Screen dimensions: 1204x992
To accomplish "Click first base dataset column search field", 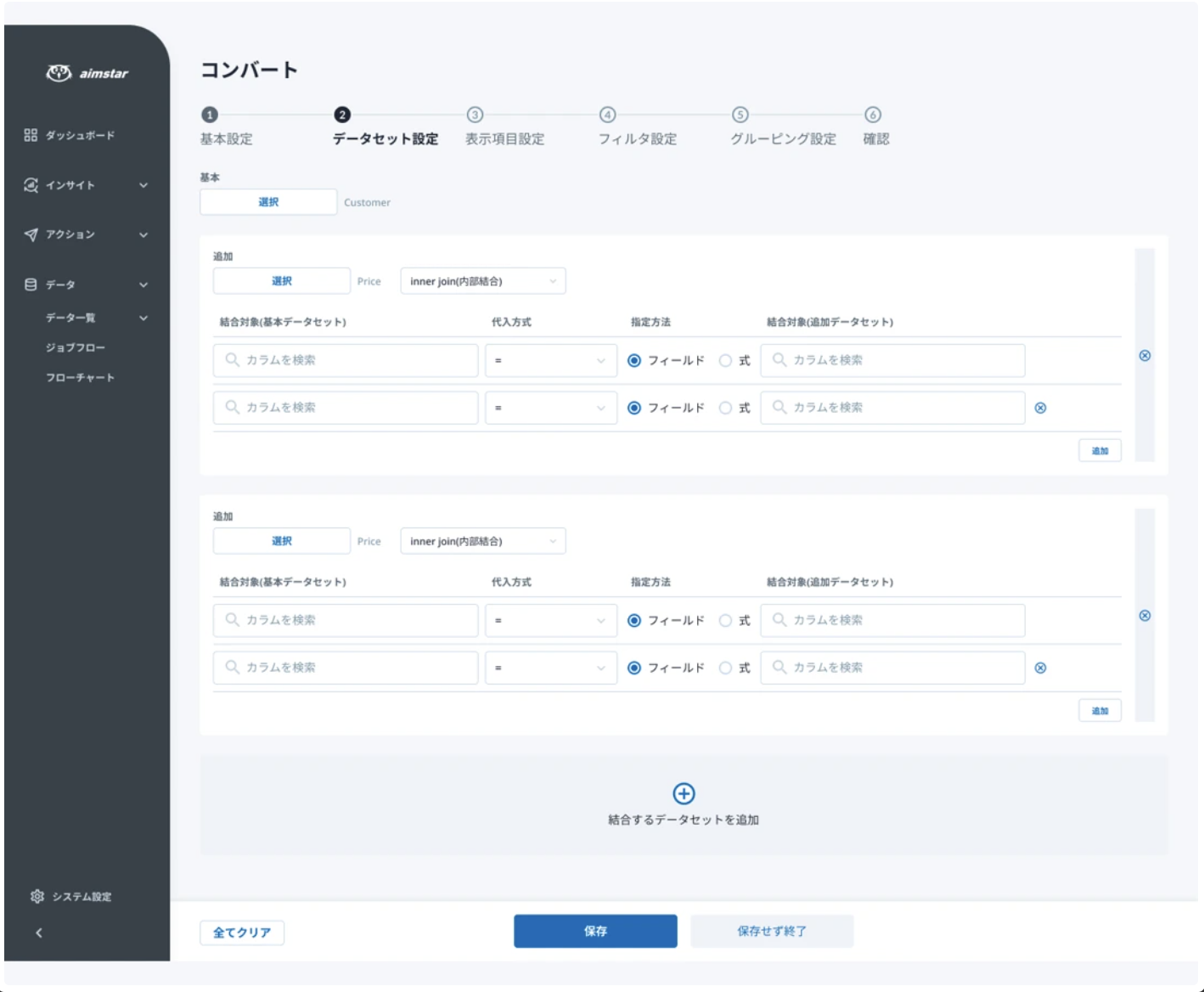I will (346, 361).
